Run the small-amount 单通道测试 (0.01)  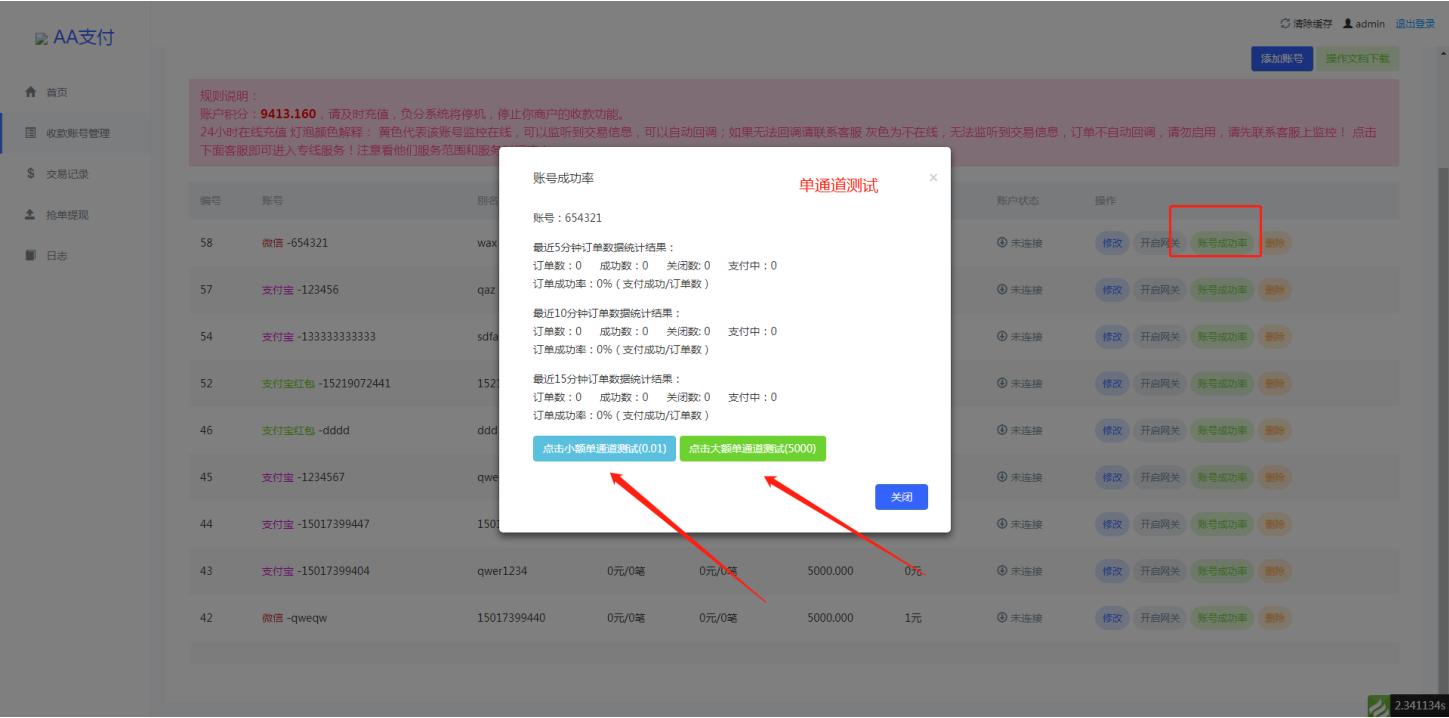pos(604,449)
